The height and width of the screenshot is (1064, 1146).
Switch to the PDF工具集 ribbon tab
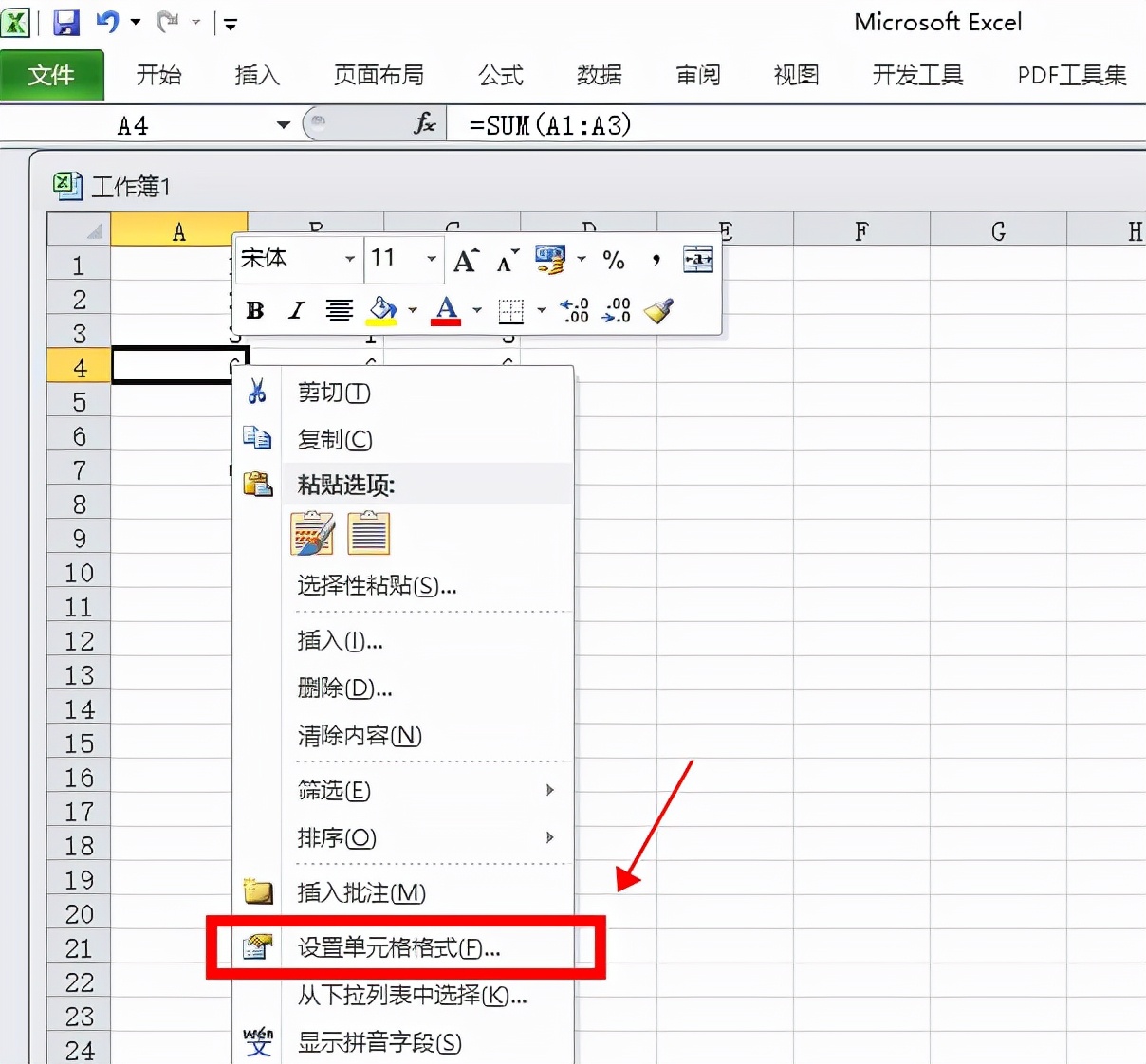coord(1072,75)
